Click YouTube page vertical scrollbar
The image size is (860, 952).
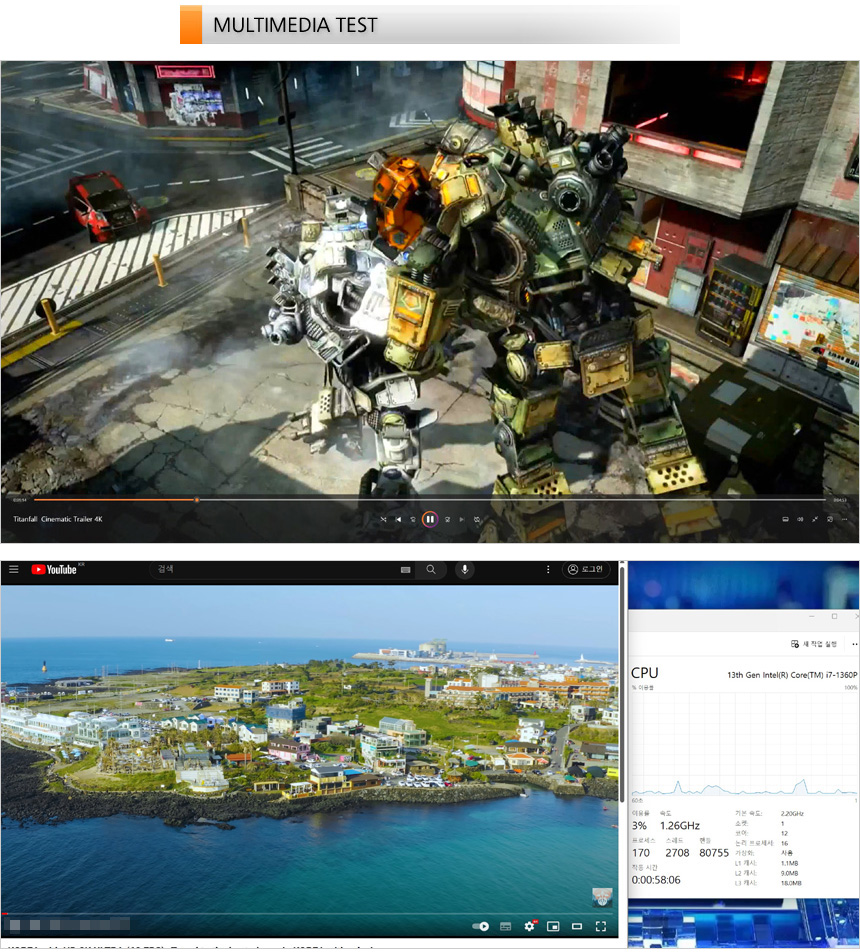622,683
